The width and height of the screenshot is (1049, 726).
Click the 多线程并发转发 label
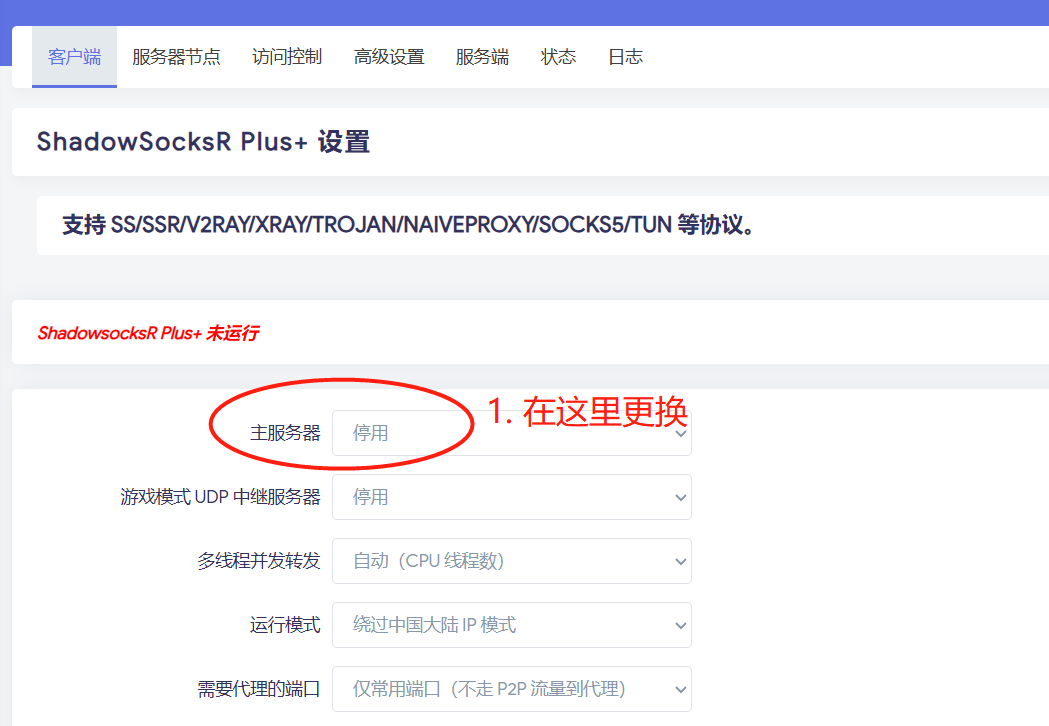(x=259, y=561)
